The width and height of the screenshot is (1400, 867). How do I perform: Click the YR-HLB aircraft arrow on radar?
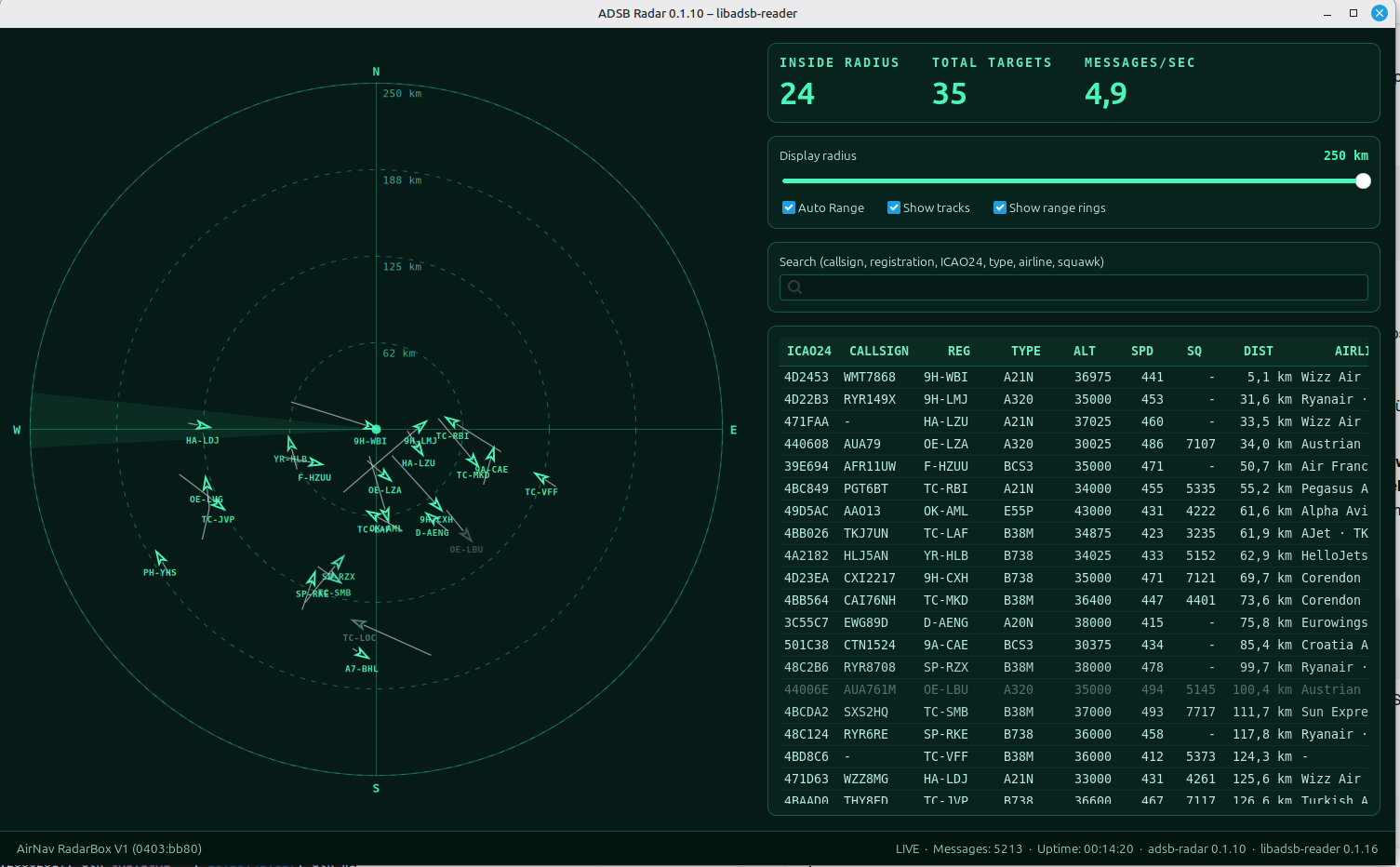coord(291,445)
